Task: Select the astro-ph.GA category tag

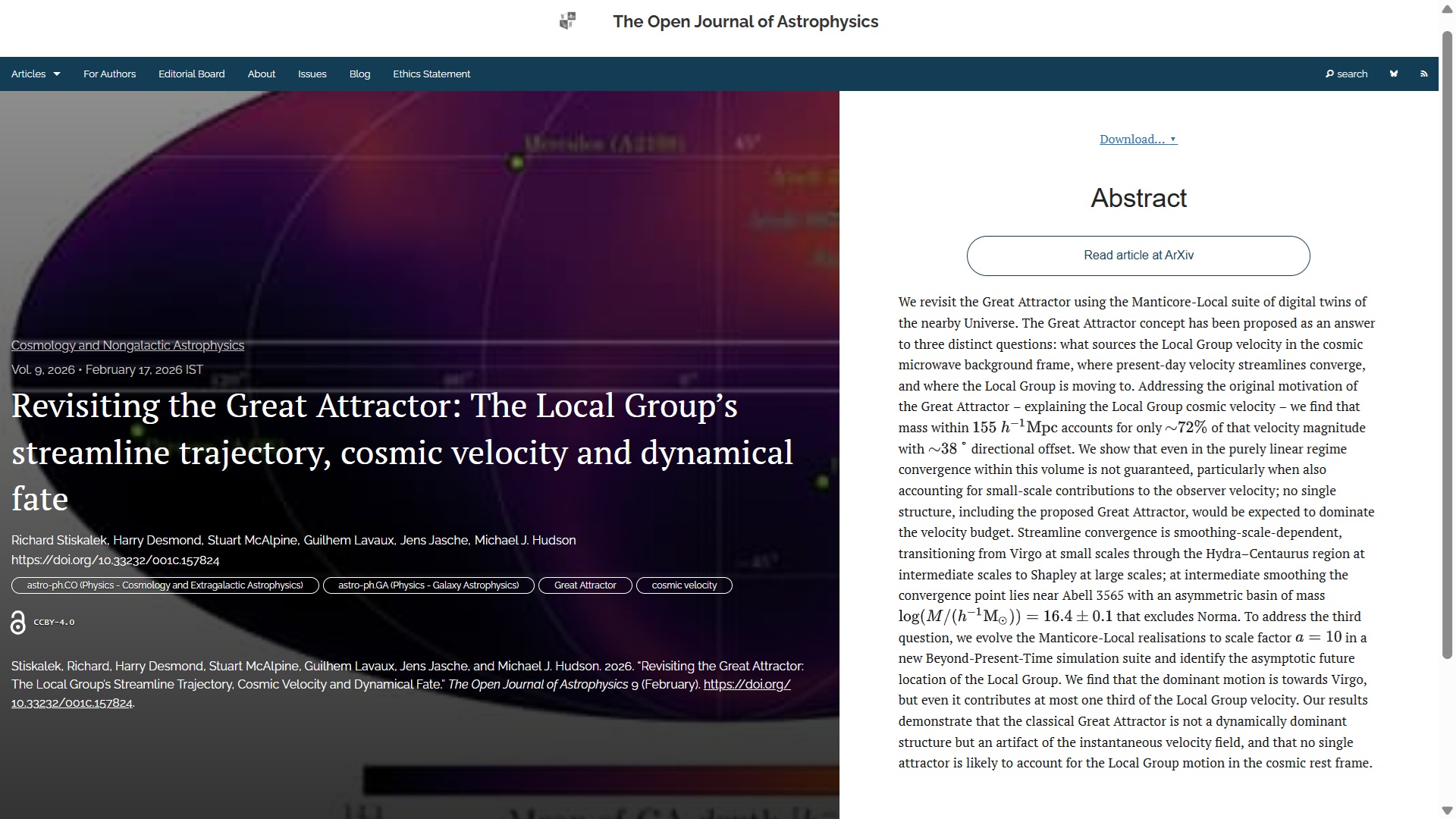Action: [428, 585]
